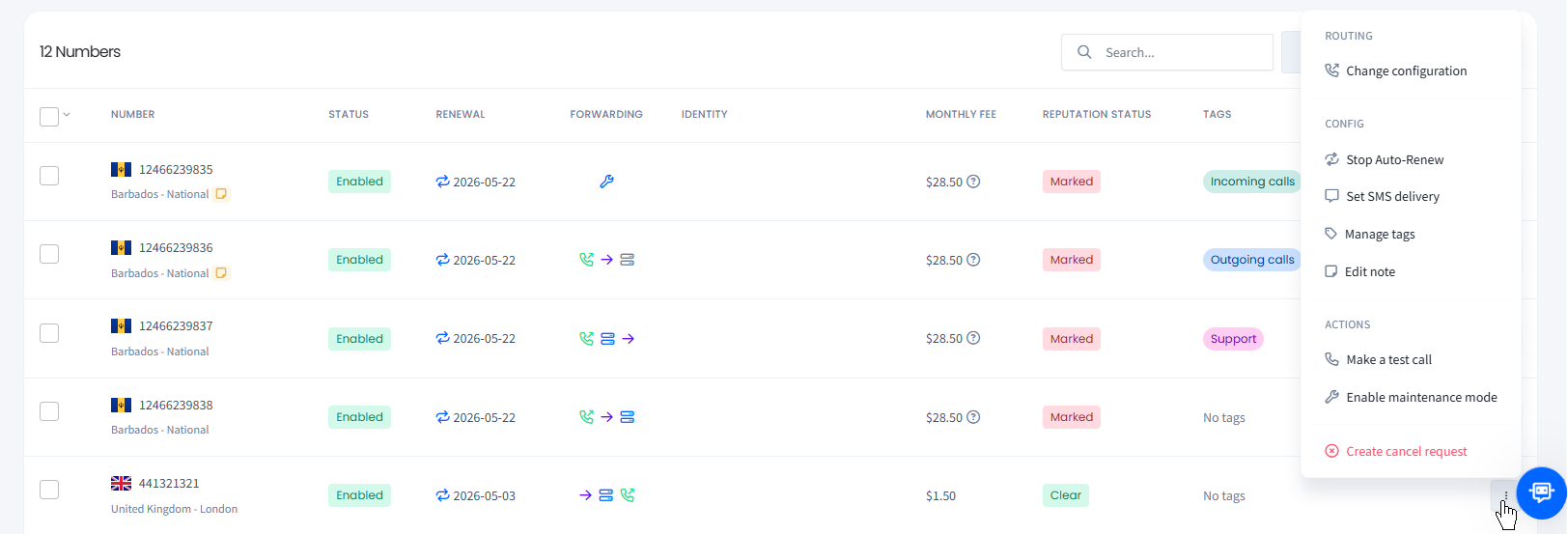This screenshot has height=534, width=1568.
Task: Click the Support tag
Action: [x=1233, y=339]
